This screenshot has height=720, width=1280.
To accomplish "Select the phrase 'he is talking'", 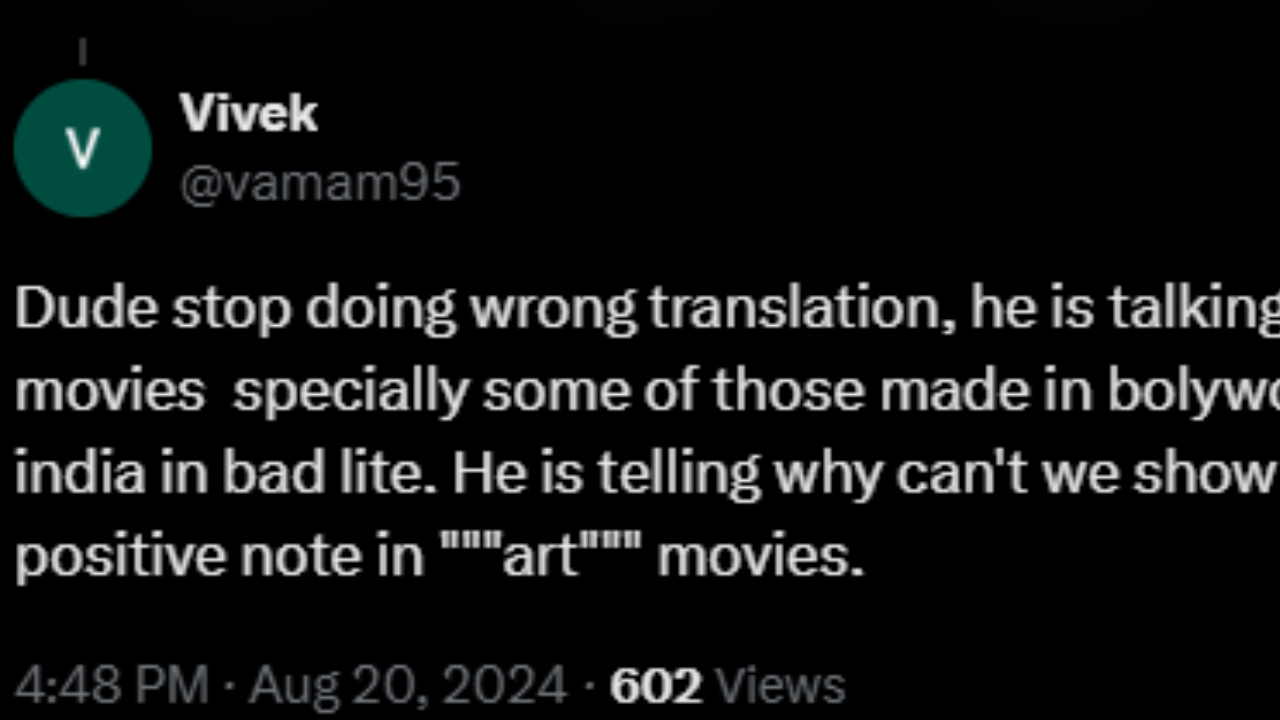I will tap(1124, 312).
